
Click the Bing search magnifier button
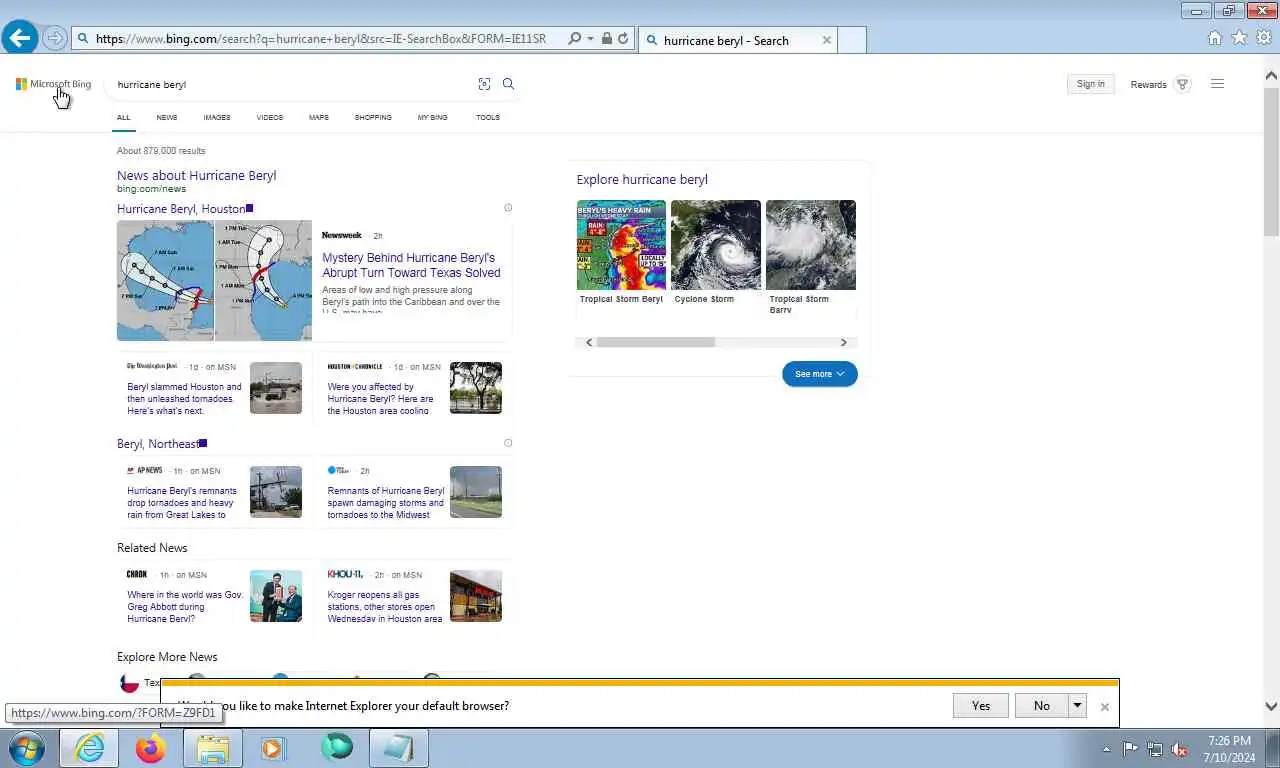(x=508, y=84)
